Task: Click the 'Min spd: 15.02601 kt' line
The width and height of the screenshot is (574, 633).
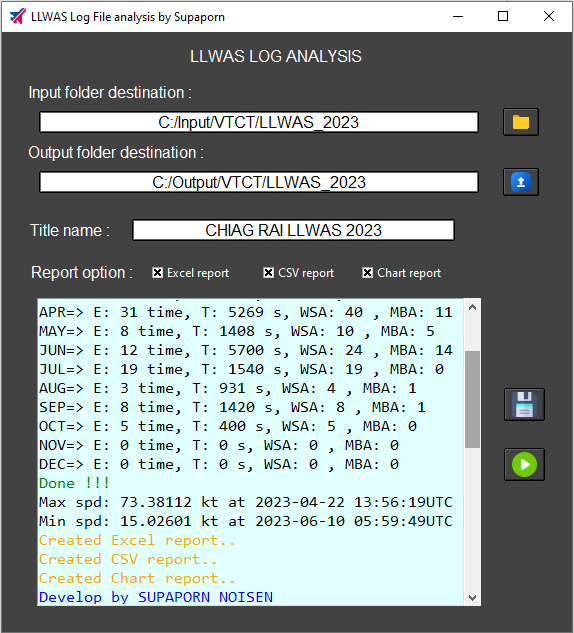Action: click(x=246, y=521)
